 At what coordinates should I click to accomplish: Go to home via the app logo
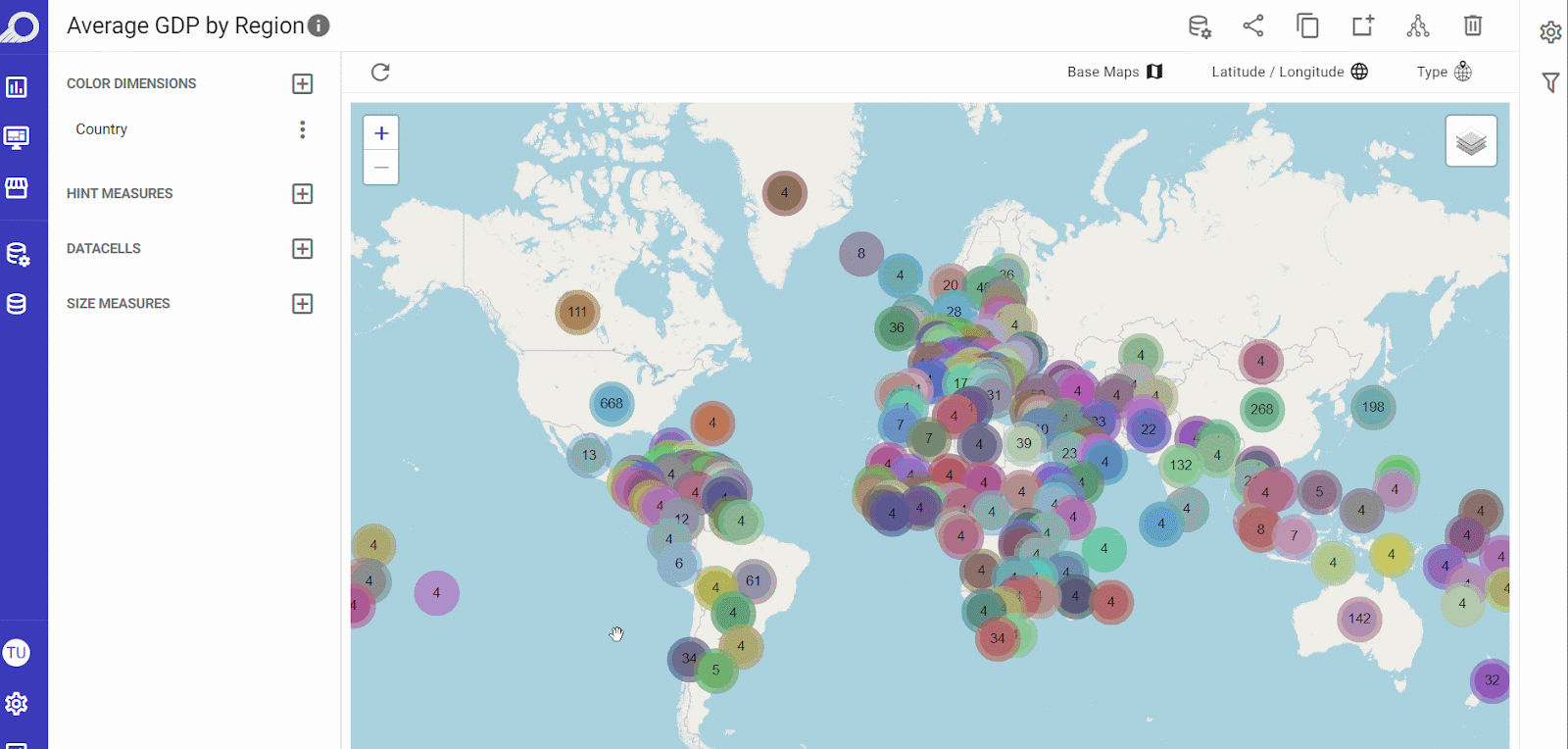21,25
